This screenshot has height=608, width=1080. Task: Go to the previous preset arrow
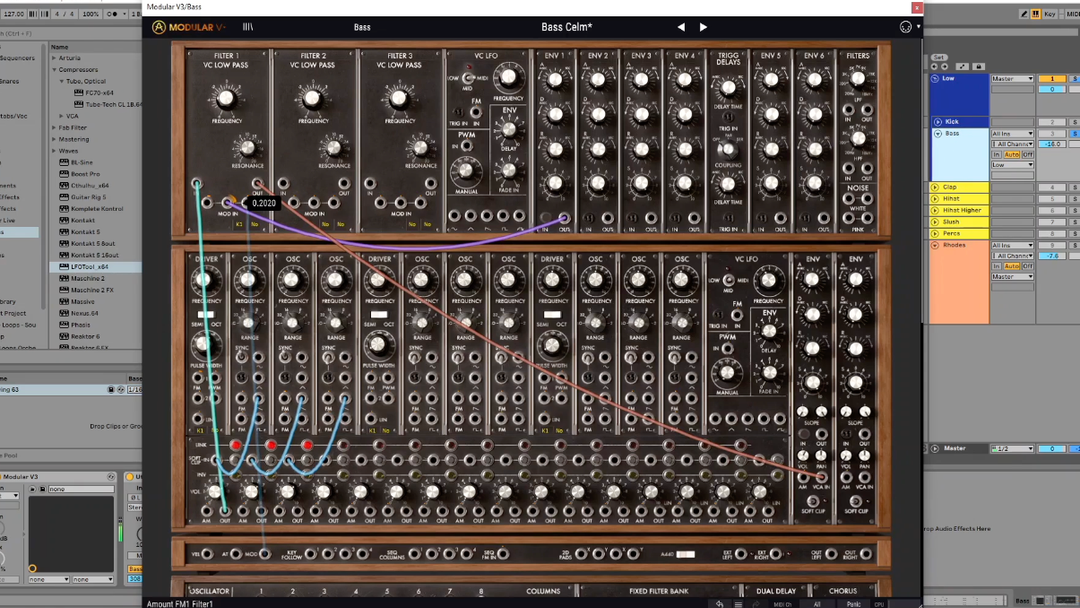[682, 27]
